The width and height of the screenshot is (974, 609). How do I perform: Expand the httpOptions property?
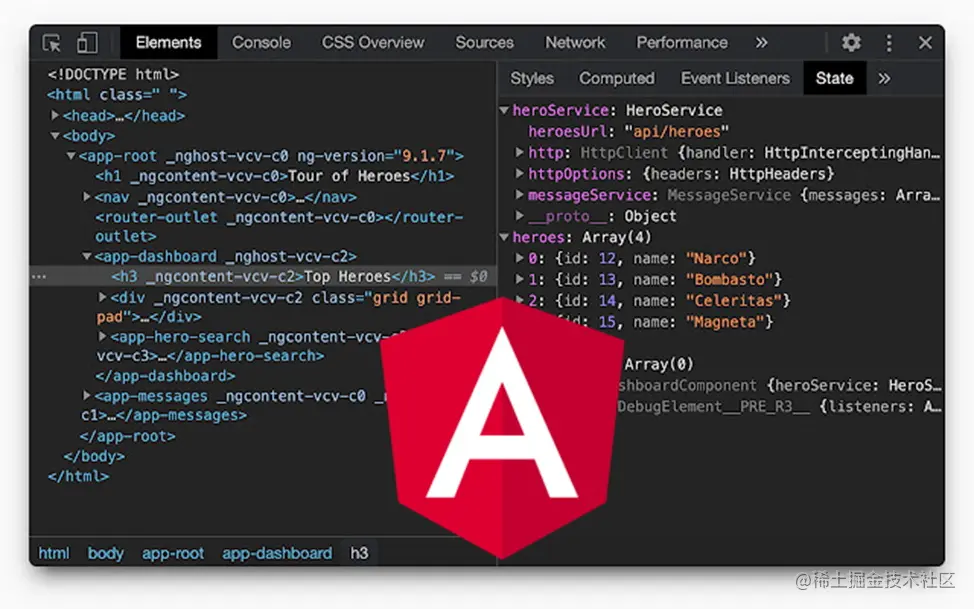tap(519, 173)
